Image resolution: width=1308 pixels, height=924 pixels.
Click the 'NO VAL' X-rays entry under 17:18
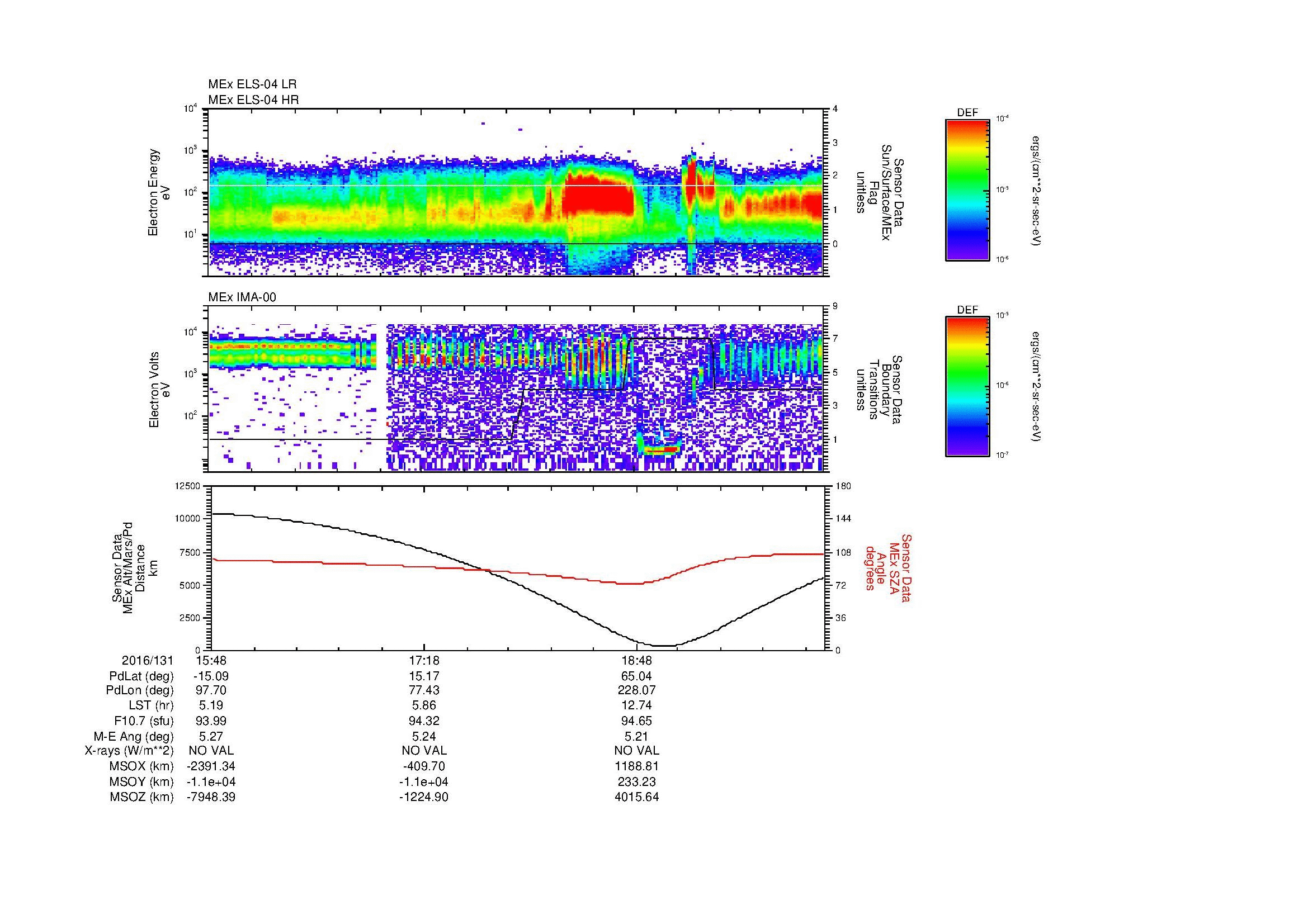pos(424,751)
